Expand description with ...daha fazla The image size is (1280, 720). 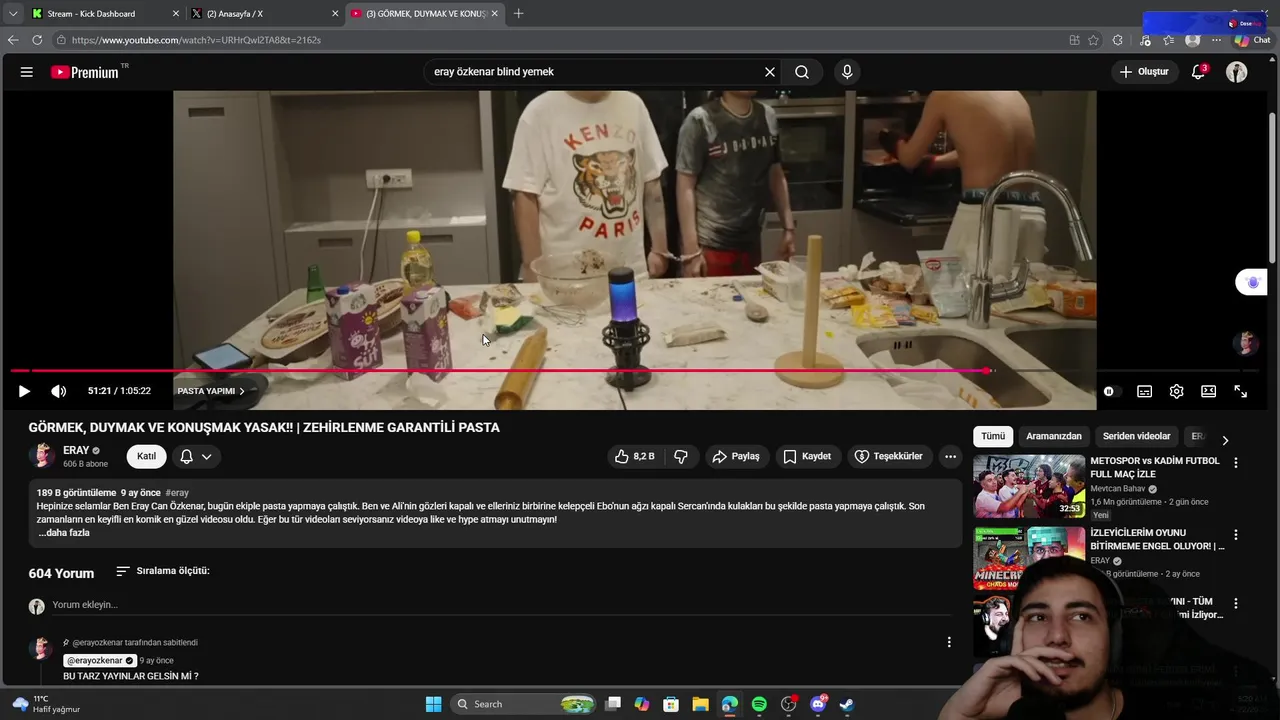click(x=64, y=533)
